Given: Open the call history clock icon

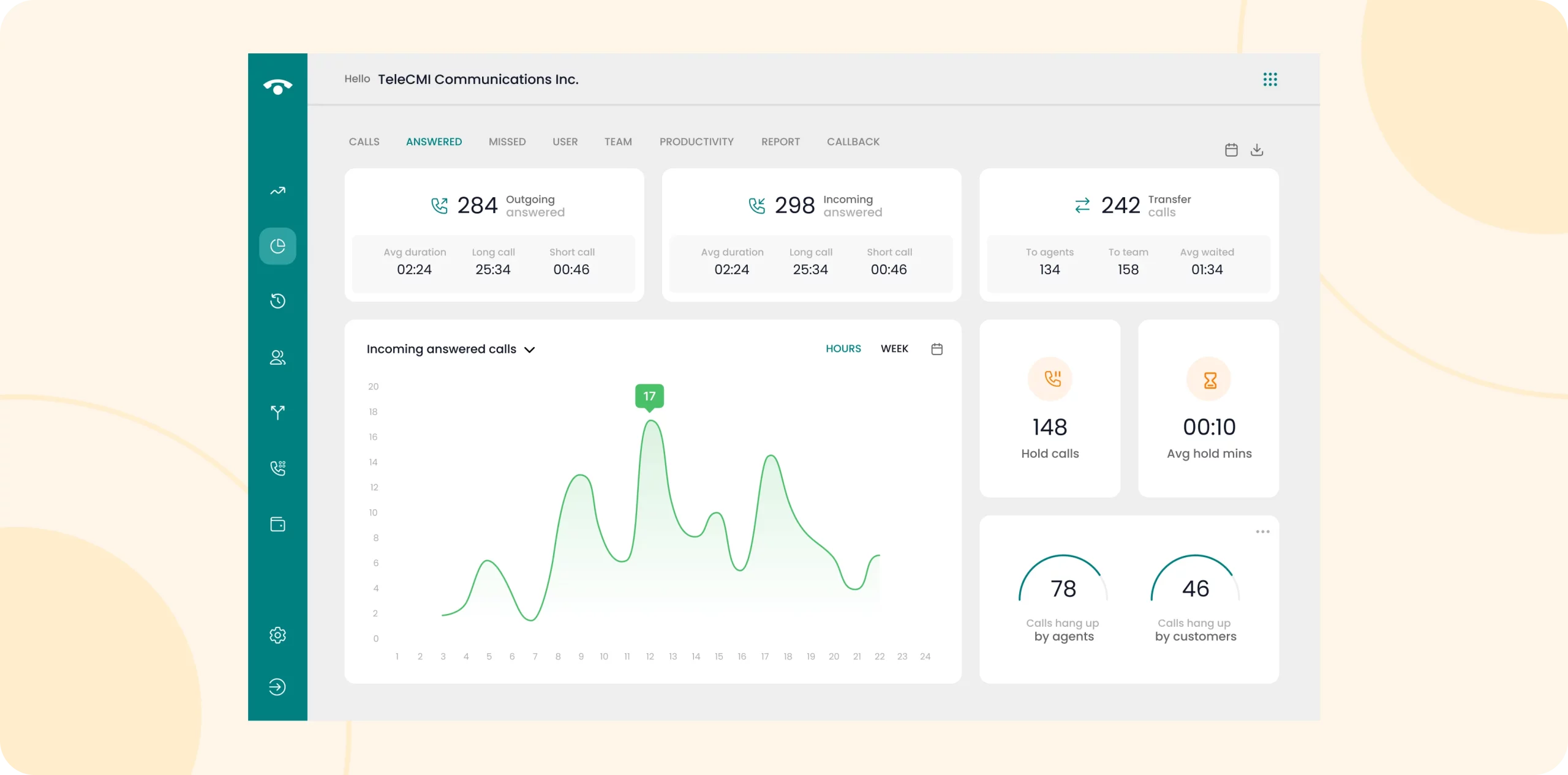Looking at the screenshot, I should coord(277,301).
